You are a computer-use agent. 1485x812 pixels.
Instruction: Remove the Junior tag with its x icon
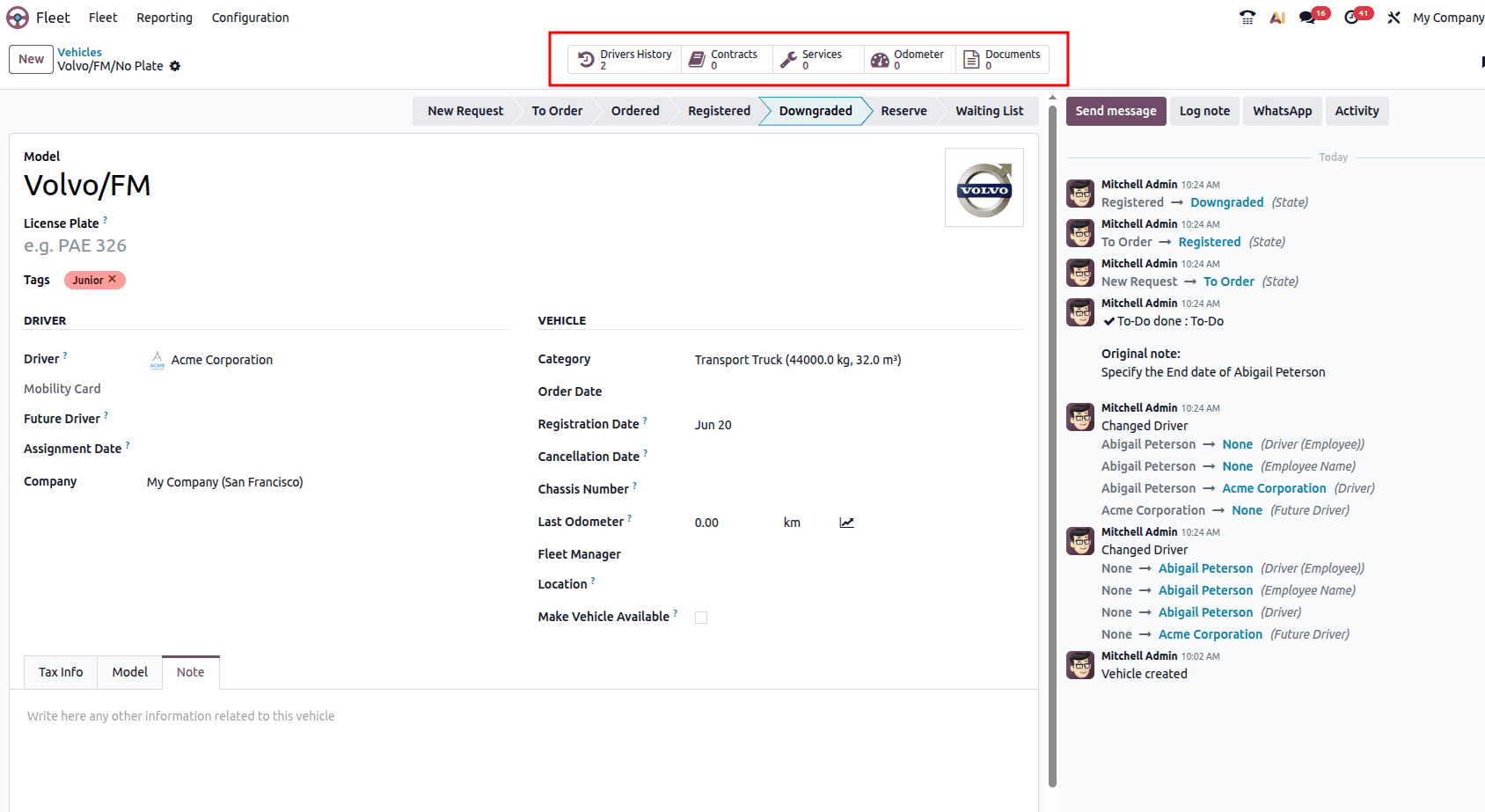coord(112,279)
